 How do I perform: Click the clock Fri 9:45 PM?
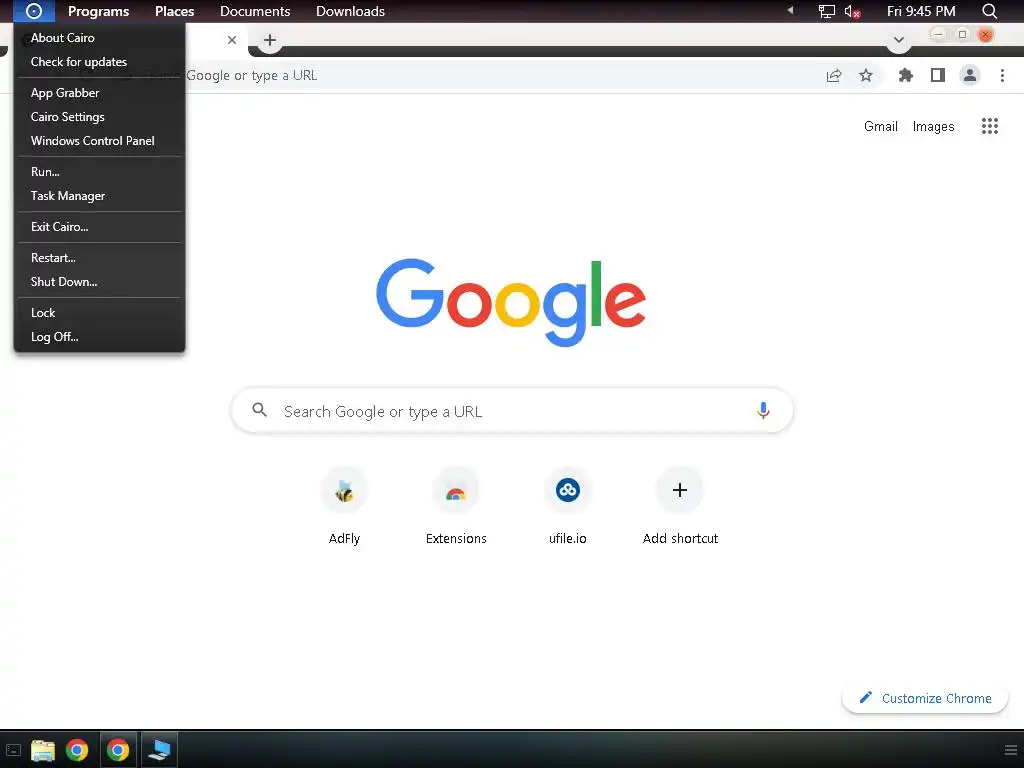(921, 11)
